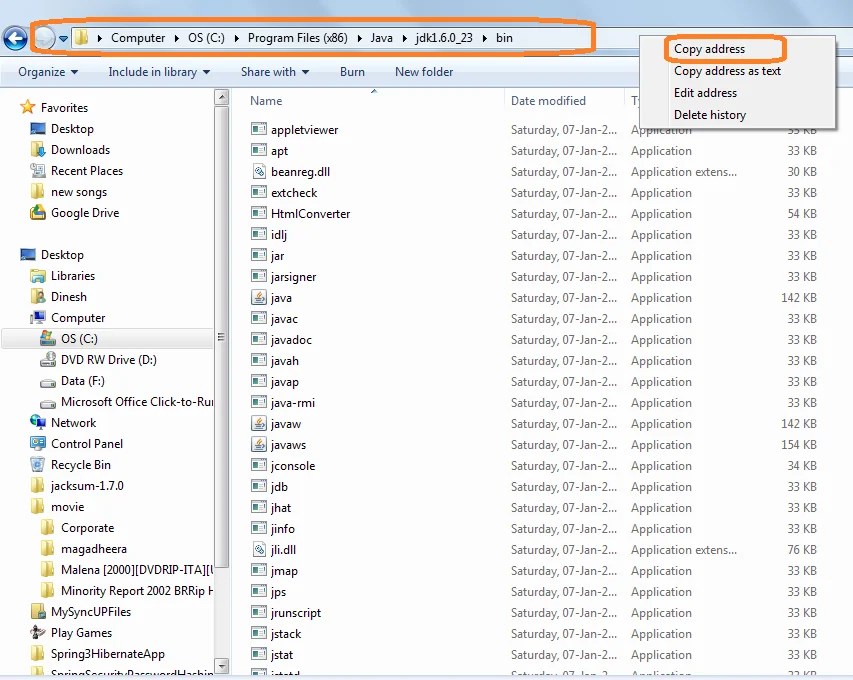Screen dimensions: 853x680
Task: Select the javaws application icon
Action: pos(258,444)
